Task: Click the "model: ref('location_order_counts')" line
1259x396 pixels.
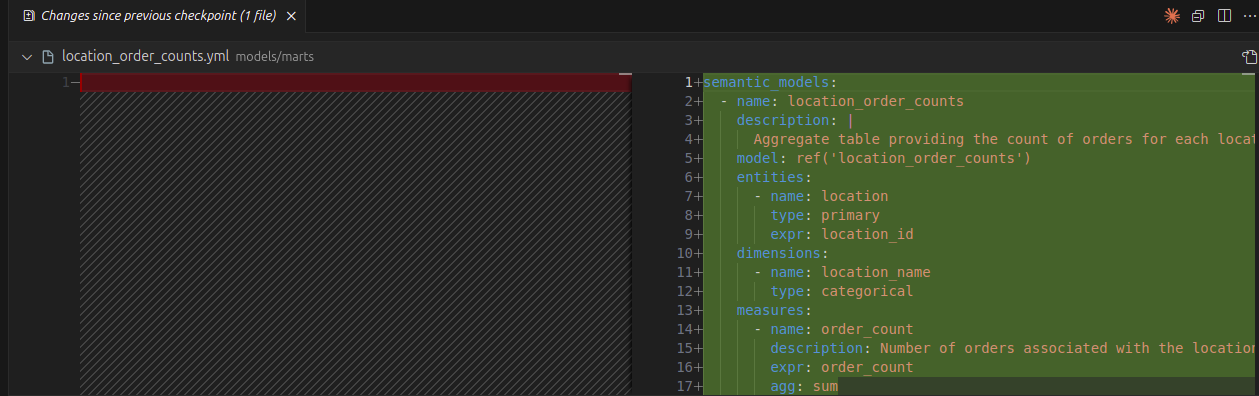Action: click(x=884, y=158)
